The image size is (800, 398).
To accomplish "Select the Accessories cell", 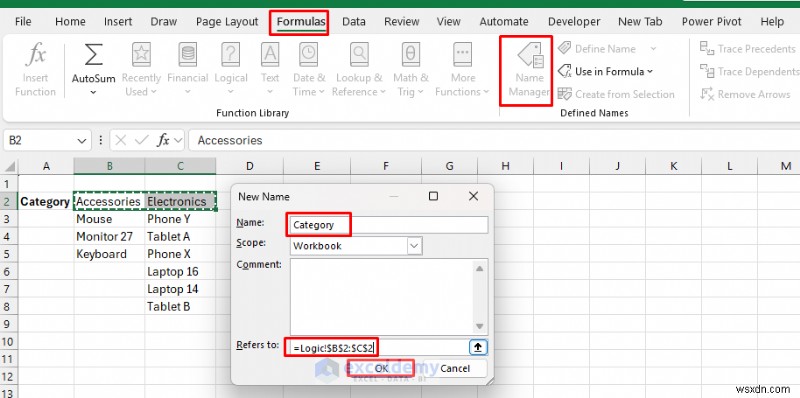I will coord(109,202).
